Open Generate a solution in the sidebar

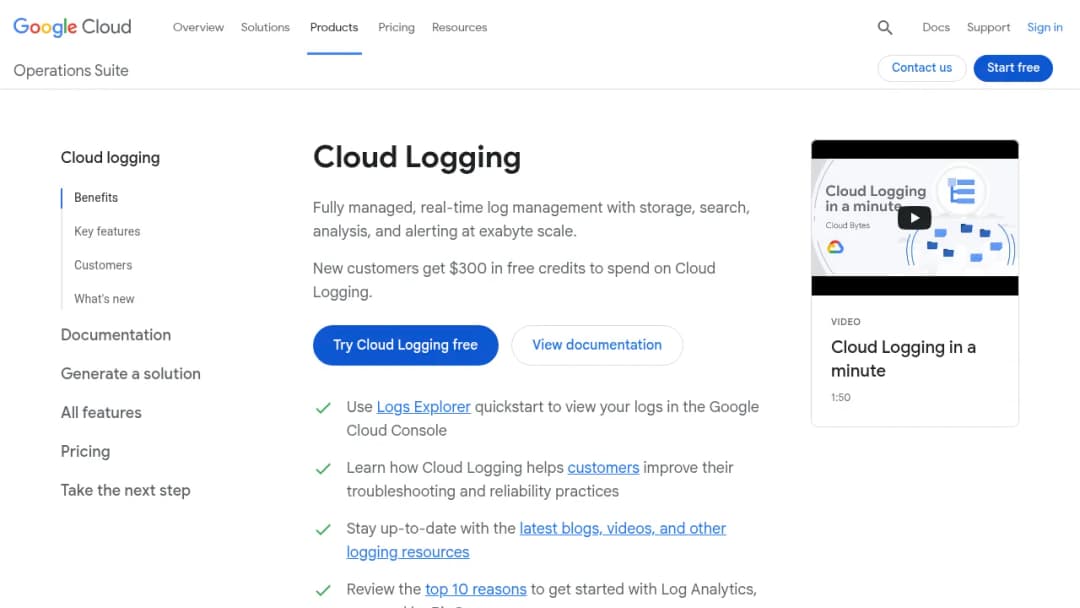[131, 374]
